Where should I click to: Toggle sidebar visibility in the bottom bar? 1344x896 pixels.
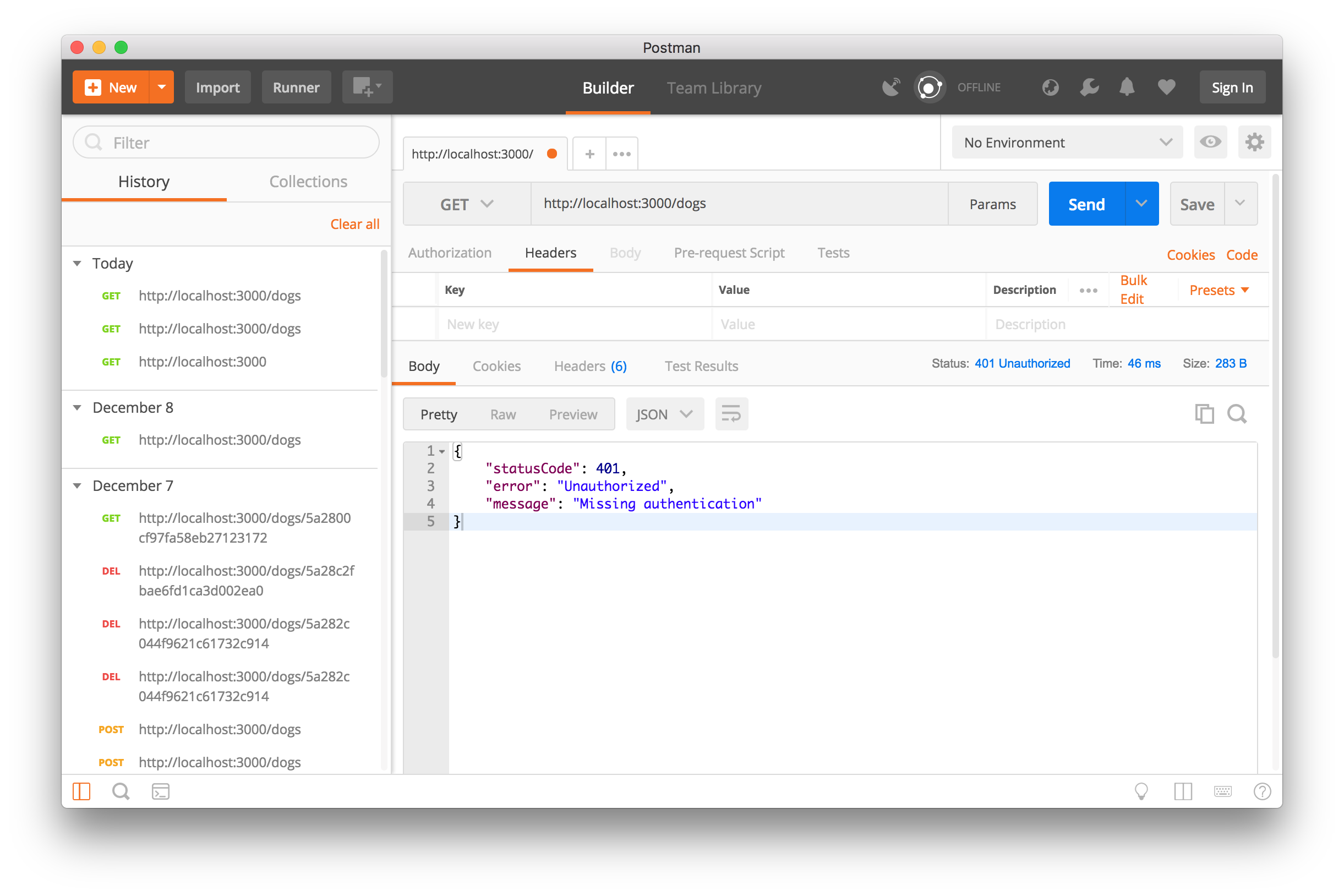pos(81,791)
